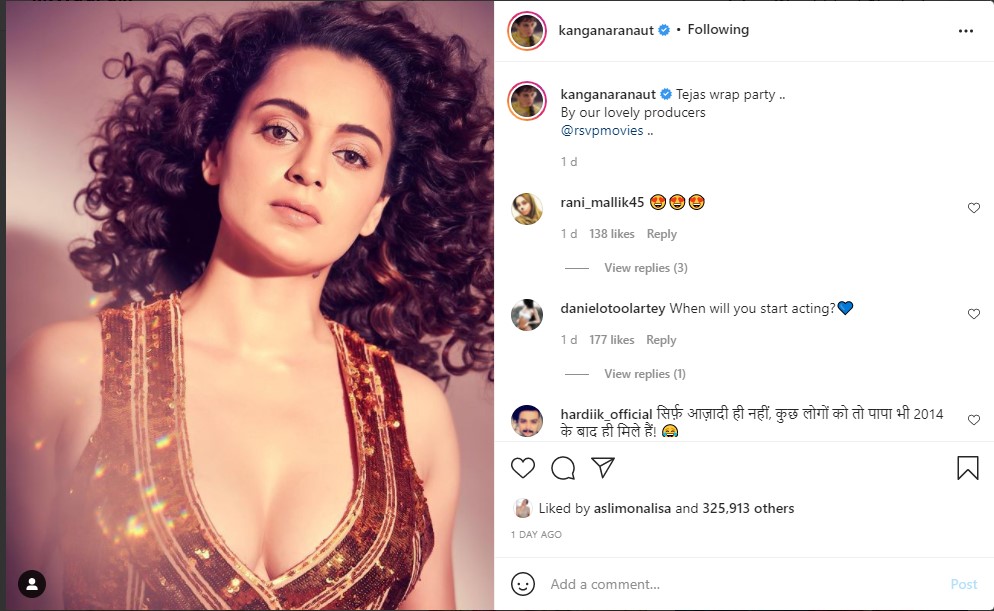
Task: Expand replies under rani_mallik45's comment
Action: click(x=645, y=267)
